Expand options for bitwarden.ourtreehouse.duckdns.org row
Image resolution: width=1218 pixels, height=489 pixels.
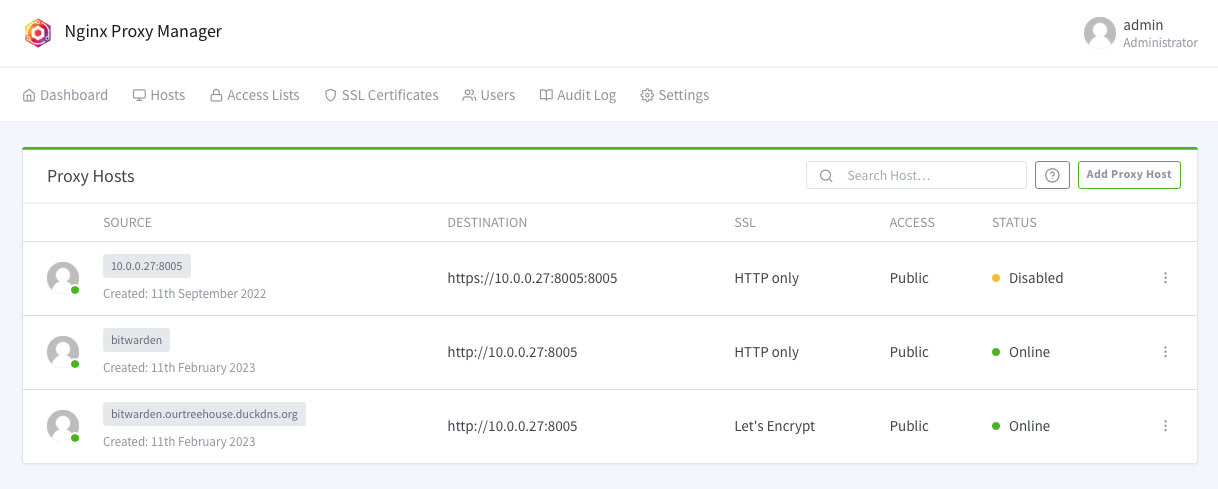1165,426
